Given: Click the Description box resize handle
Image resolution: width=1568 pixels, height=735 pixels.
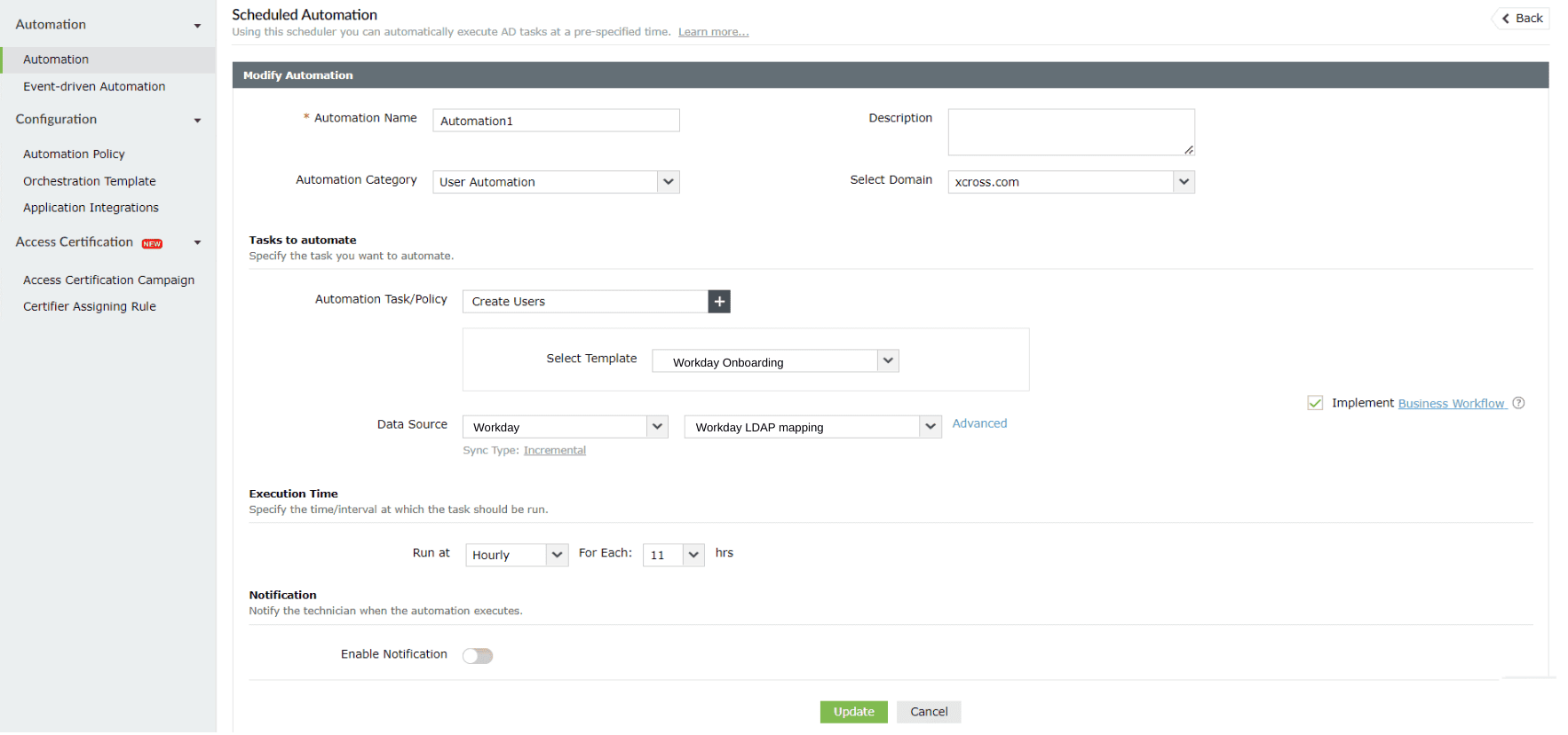Looking at the screenshot, I should pyautogui.click(x=1188, y=150).
